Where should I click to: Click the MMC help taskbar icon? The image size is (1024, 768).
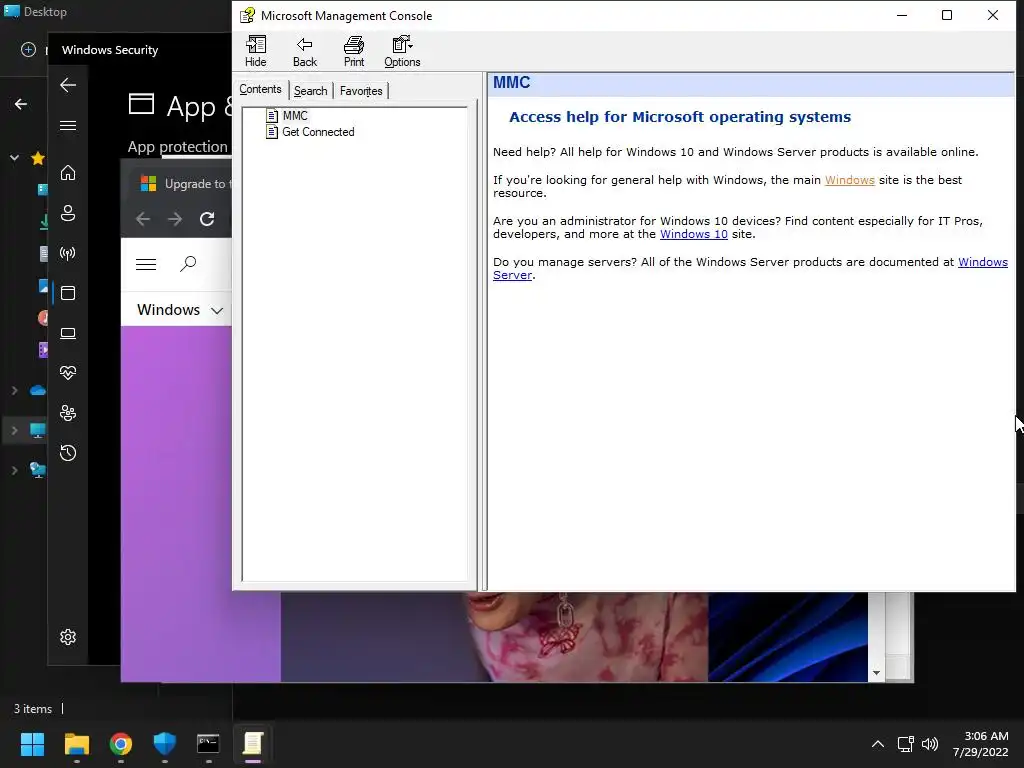pyautogui.click(x=253, y=744)
